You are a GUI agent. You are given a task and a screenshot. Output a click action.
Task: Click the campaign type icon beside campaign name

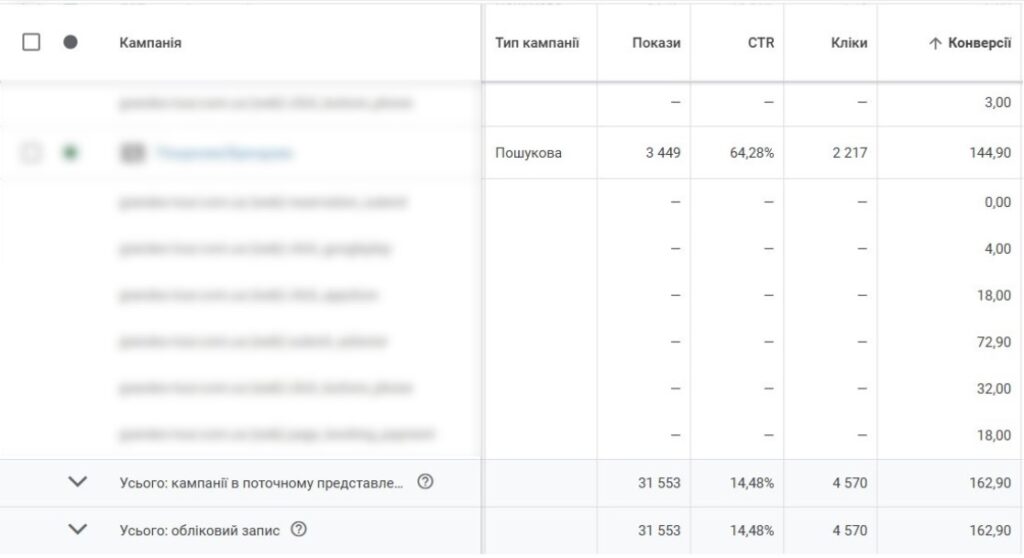pos(132,153)
